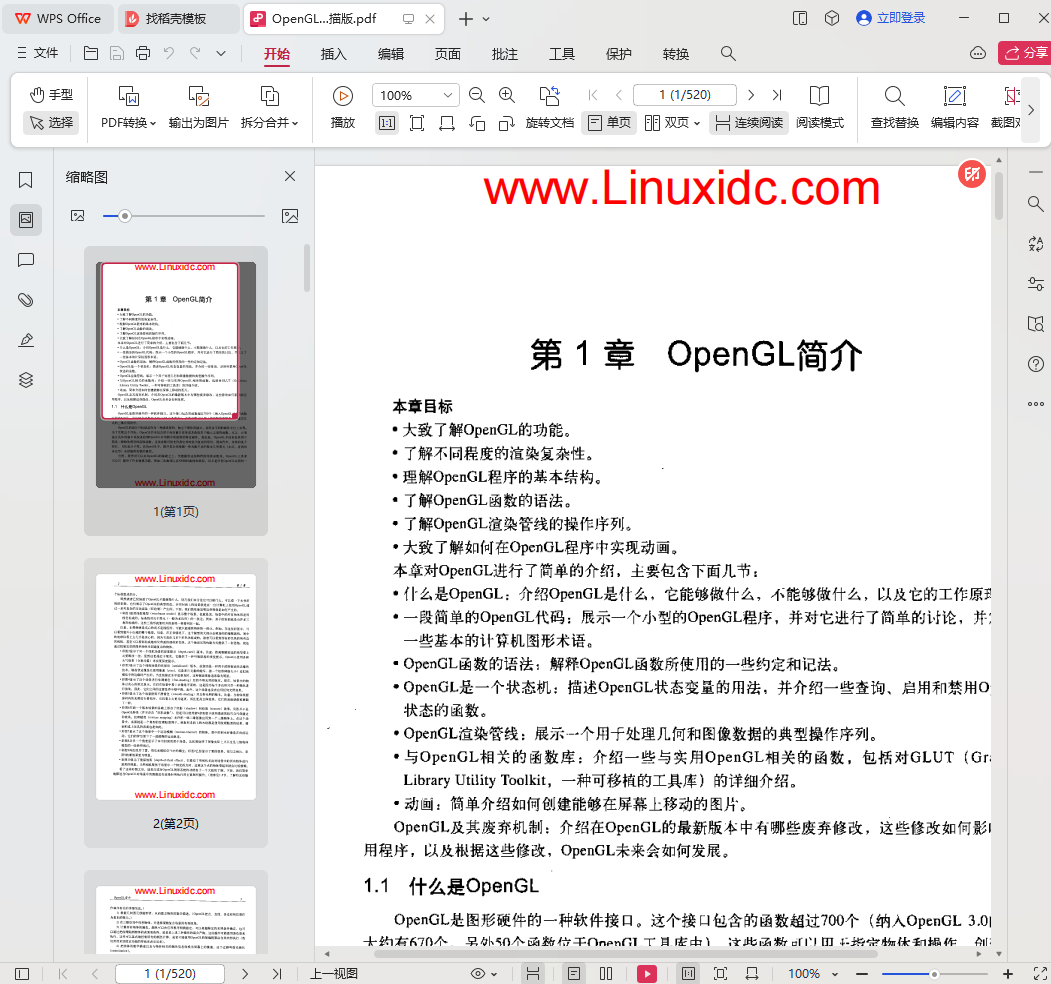Open the 双页 dropdown arrow
Screen dimensions: 1051x984
click(697, 123)
